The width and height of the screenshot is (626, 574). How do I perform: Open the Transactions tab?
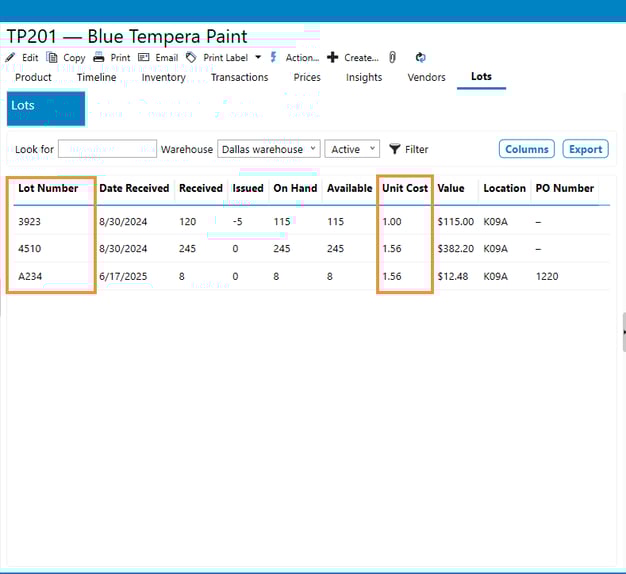pyautogui.click(x=239, y=77)
